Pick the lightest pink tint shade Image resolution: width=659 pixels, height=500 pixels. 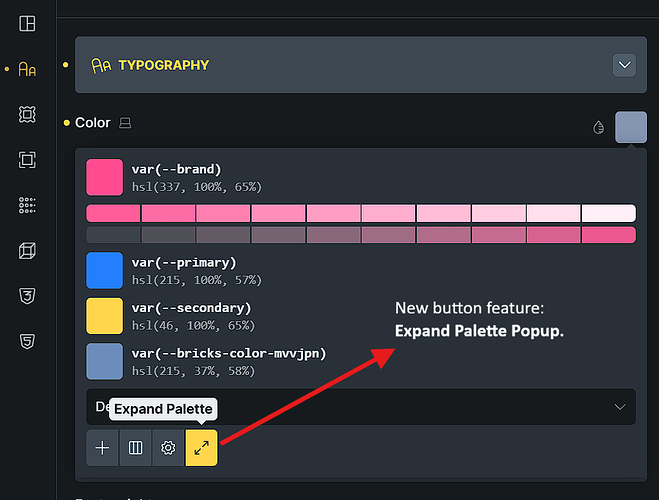tap(608, 213)
